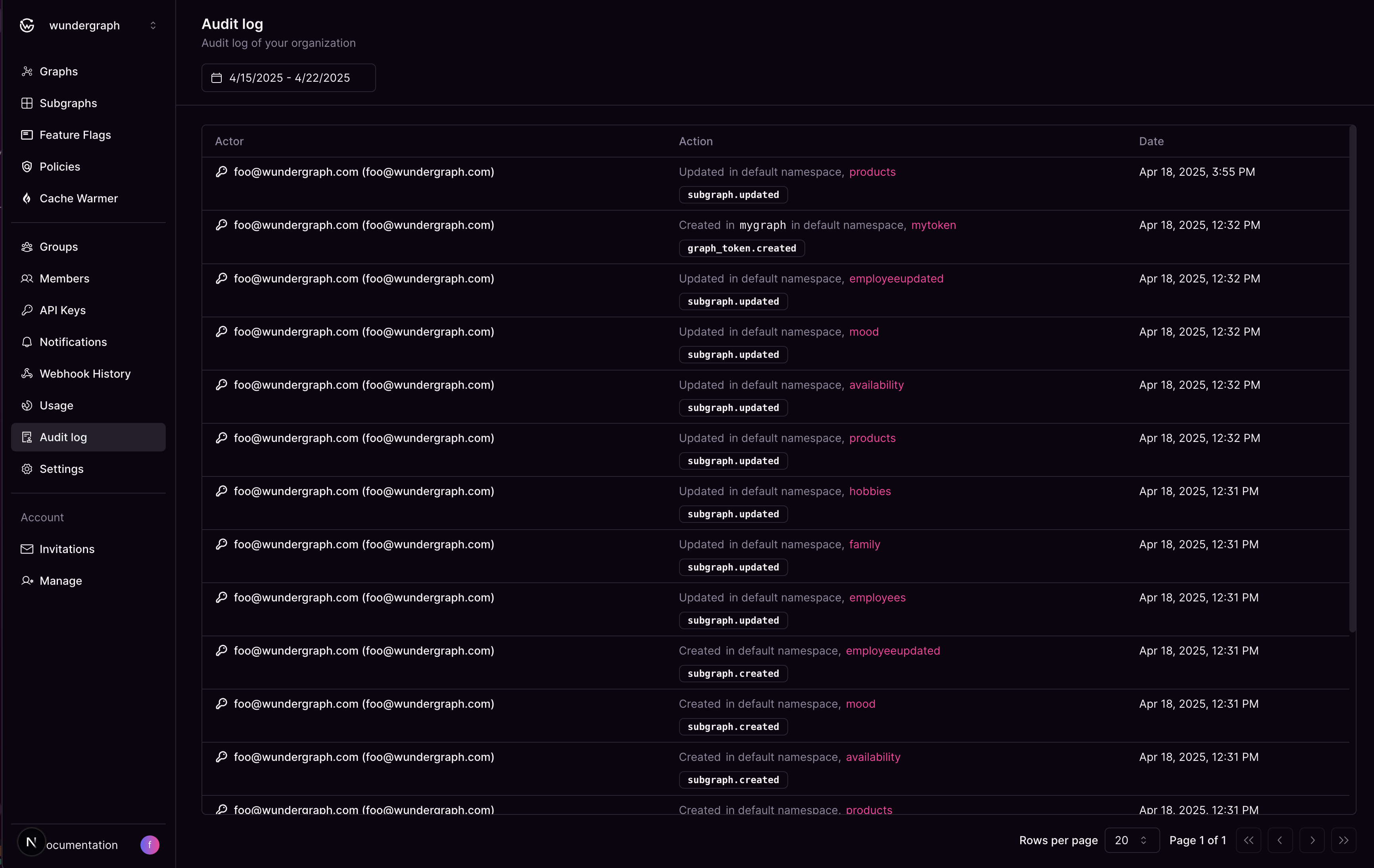Image resolution: width=1374 pixels, height=868 pixels.
Task: Open the availability link in Updated row
Action: (876, 385)
